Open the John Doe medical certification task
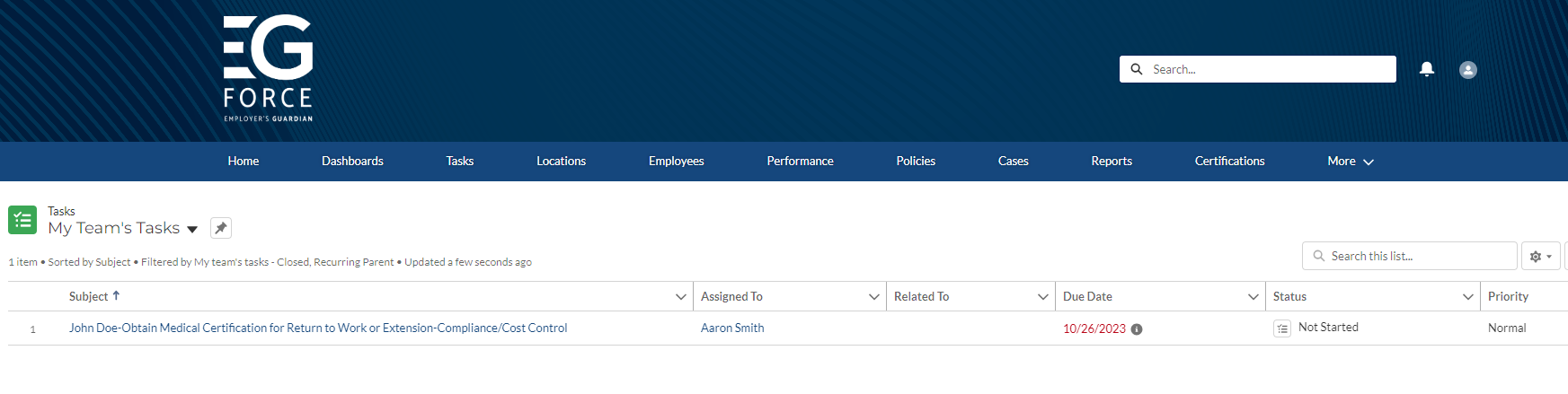1568x394 pixels. click(x=318, y=328)
